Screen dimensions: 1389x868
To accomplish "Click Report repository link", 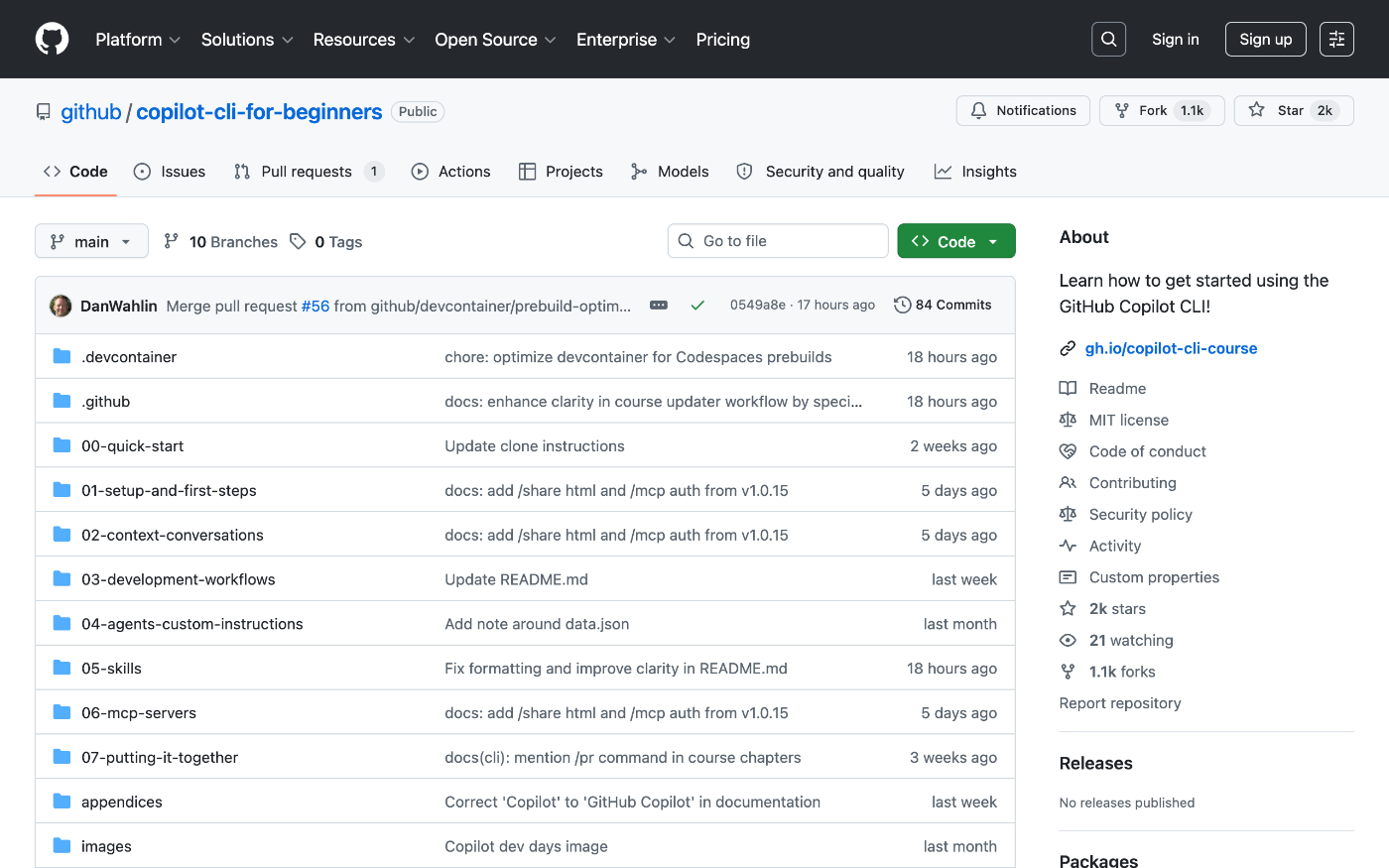I will click(1120, 703).
